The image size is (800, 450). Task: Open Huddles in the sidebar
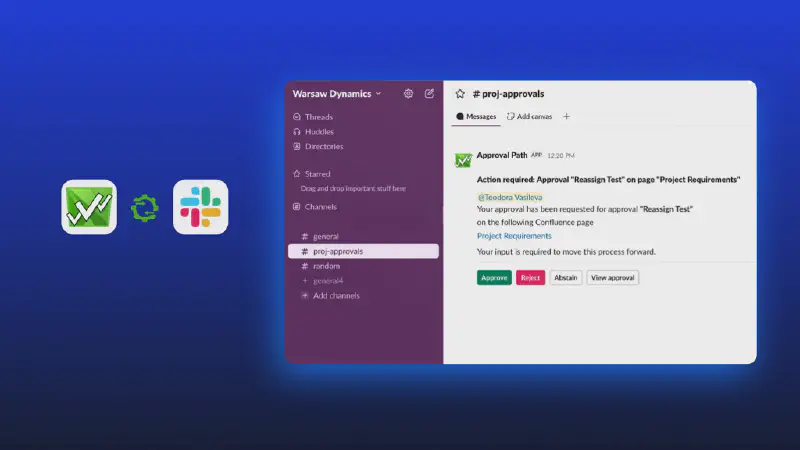(319, 132)
